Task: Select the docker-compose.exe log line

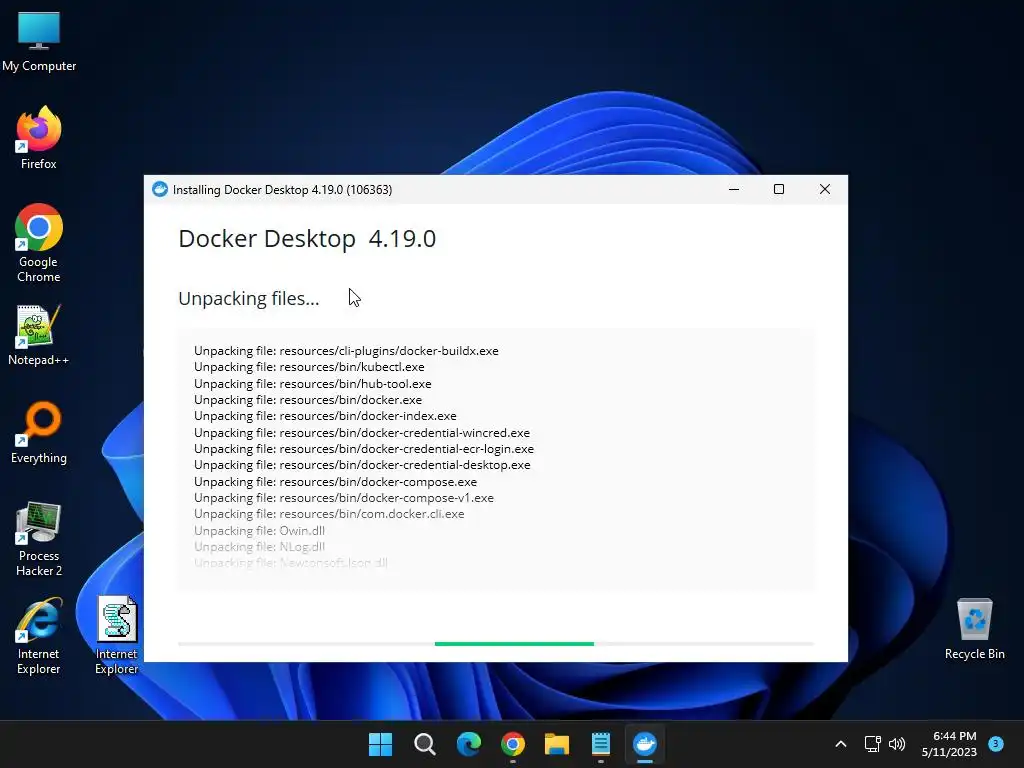Action: pyautogui.click(x=336, y=481)
